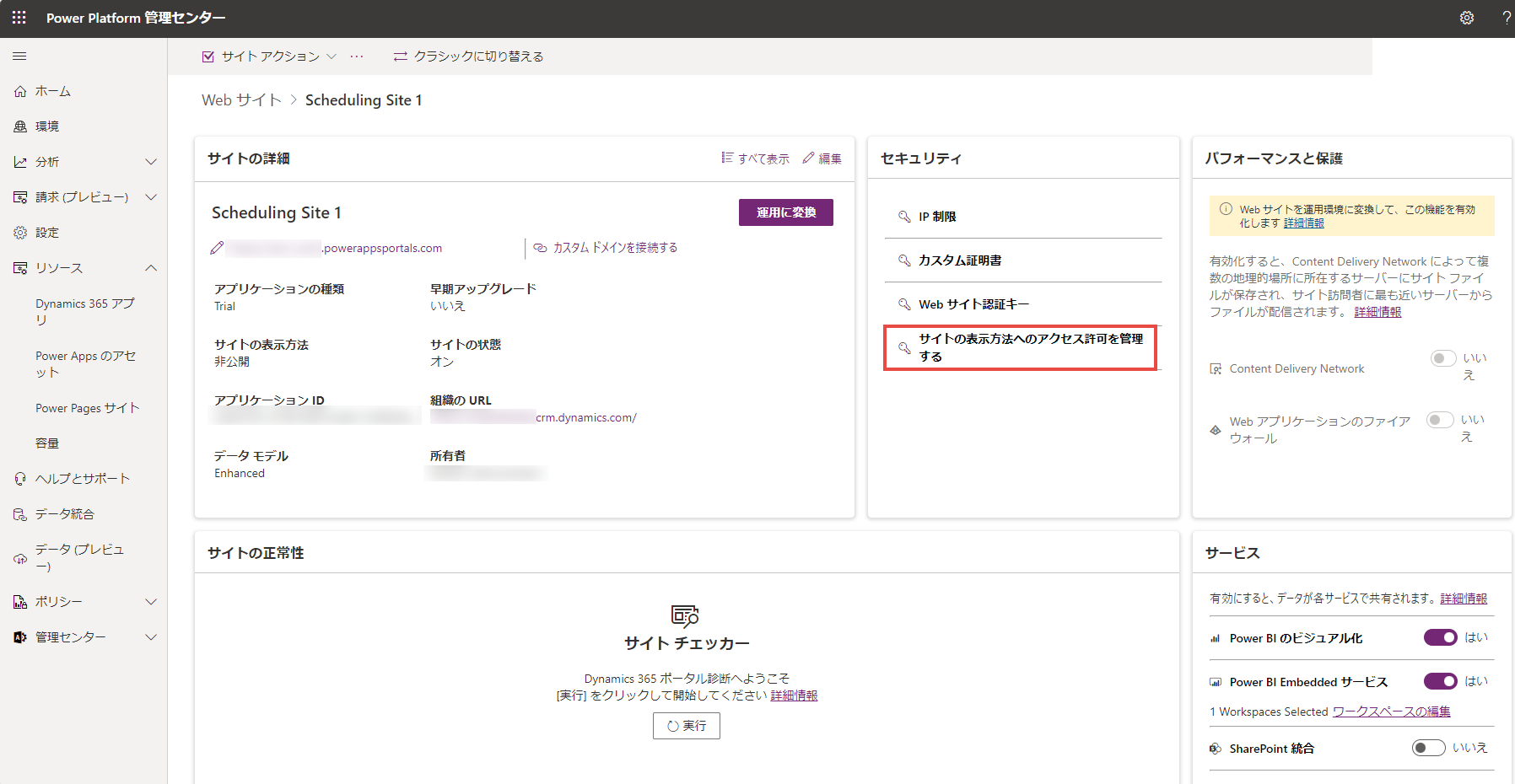Click the データ統合 icon
Image resolution: width=1515 pixels, height=784 pixels.
20,514
